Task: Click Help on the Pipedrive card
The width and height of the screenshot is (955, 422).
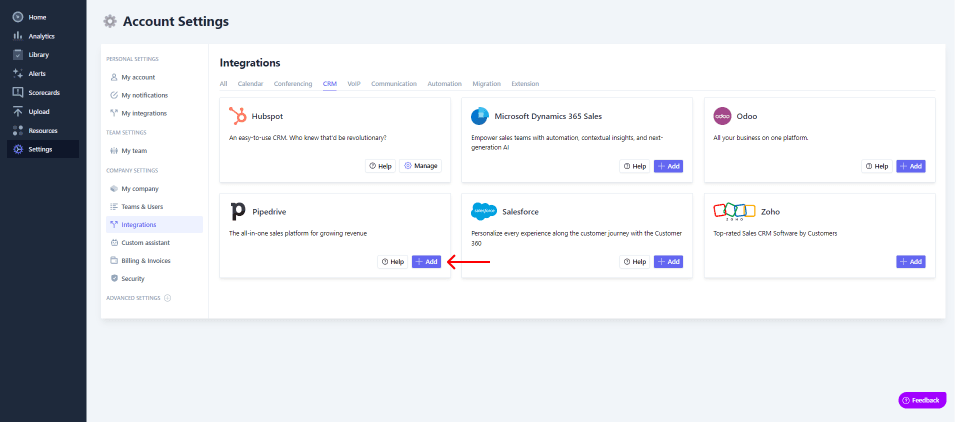Action: 393,262
